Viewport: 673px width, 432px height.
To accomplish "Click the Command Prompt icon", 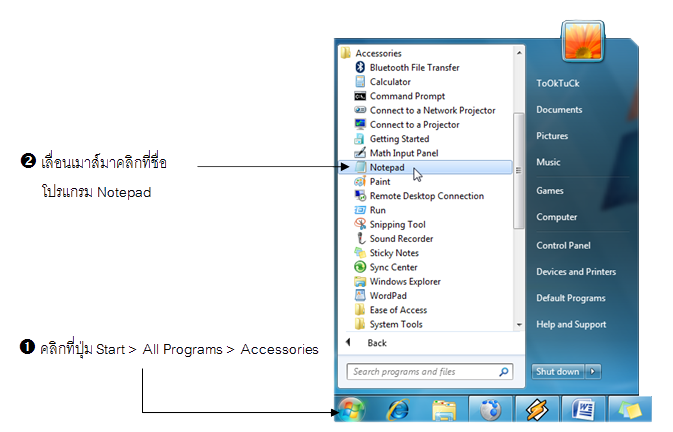I will pos(360,96).
